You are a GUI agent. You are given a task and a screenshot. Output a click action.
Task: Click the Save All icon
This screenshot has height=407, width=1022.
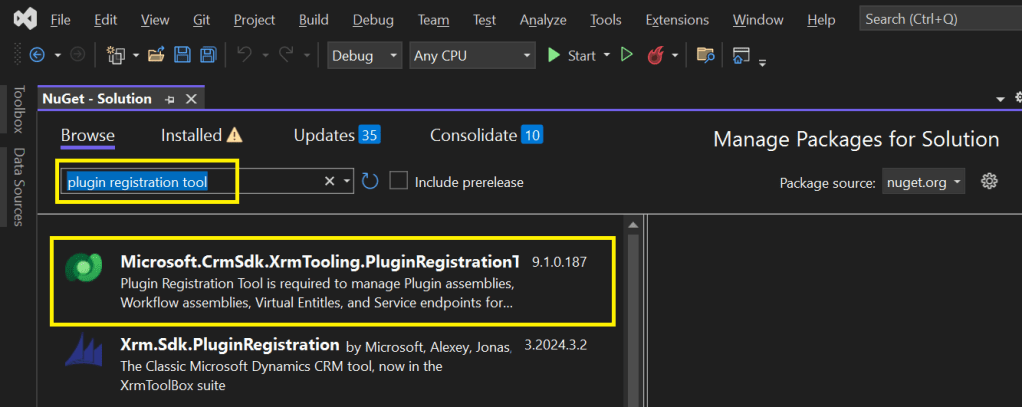208,55
